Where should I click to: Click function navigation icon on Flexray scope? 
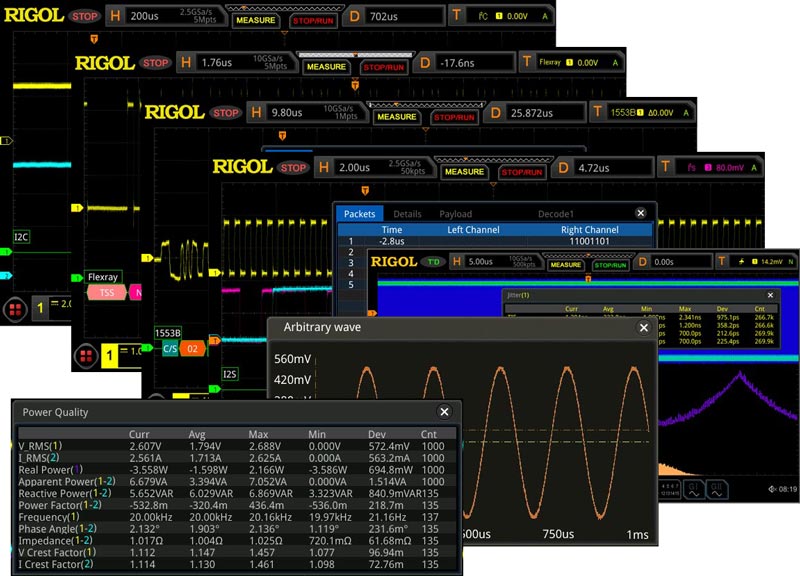[x=86, y=354]
